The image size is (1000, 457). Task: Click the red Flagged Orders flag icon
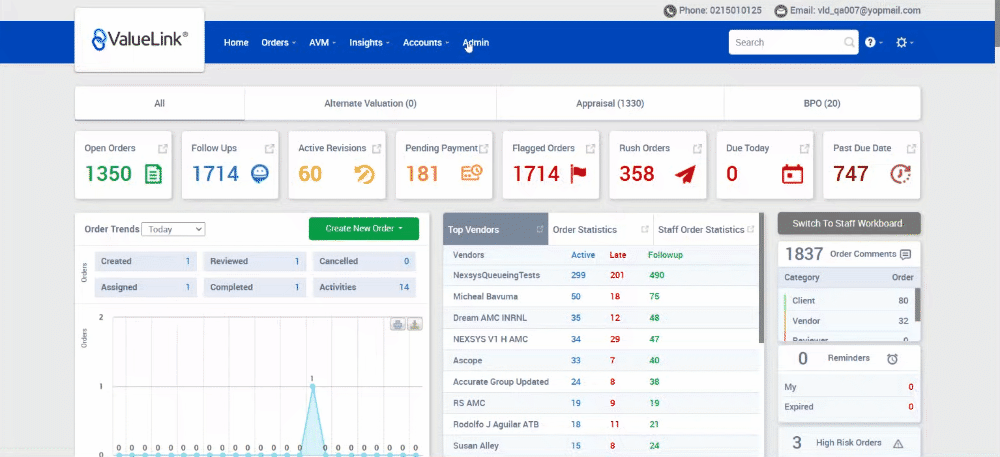tap(578, 174)
